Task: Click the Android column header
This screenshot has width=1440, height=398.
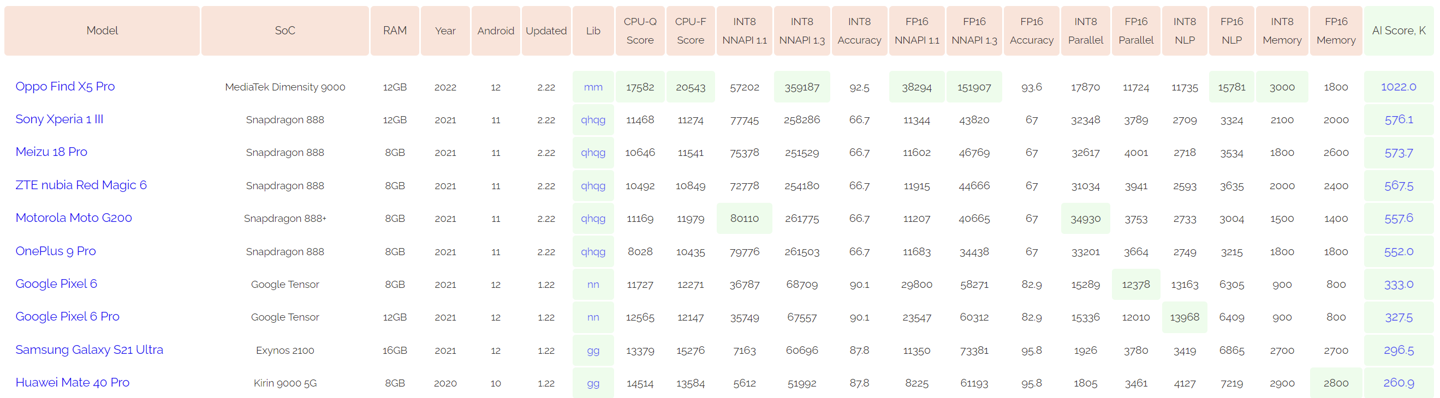Action: pyautogui.click(x=496, y=31)
